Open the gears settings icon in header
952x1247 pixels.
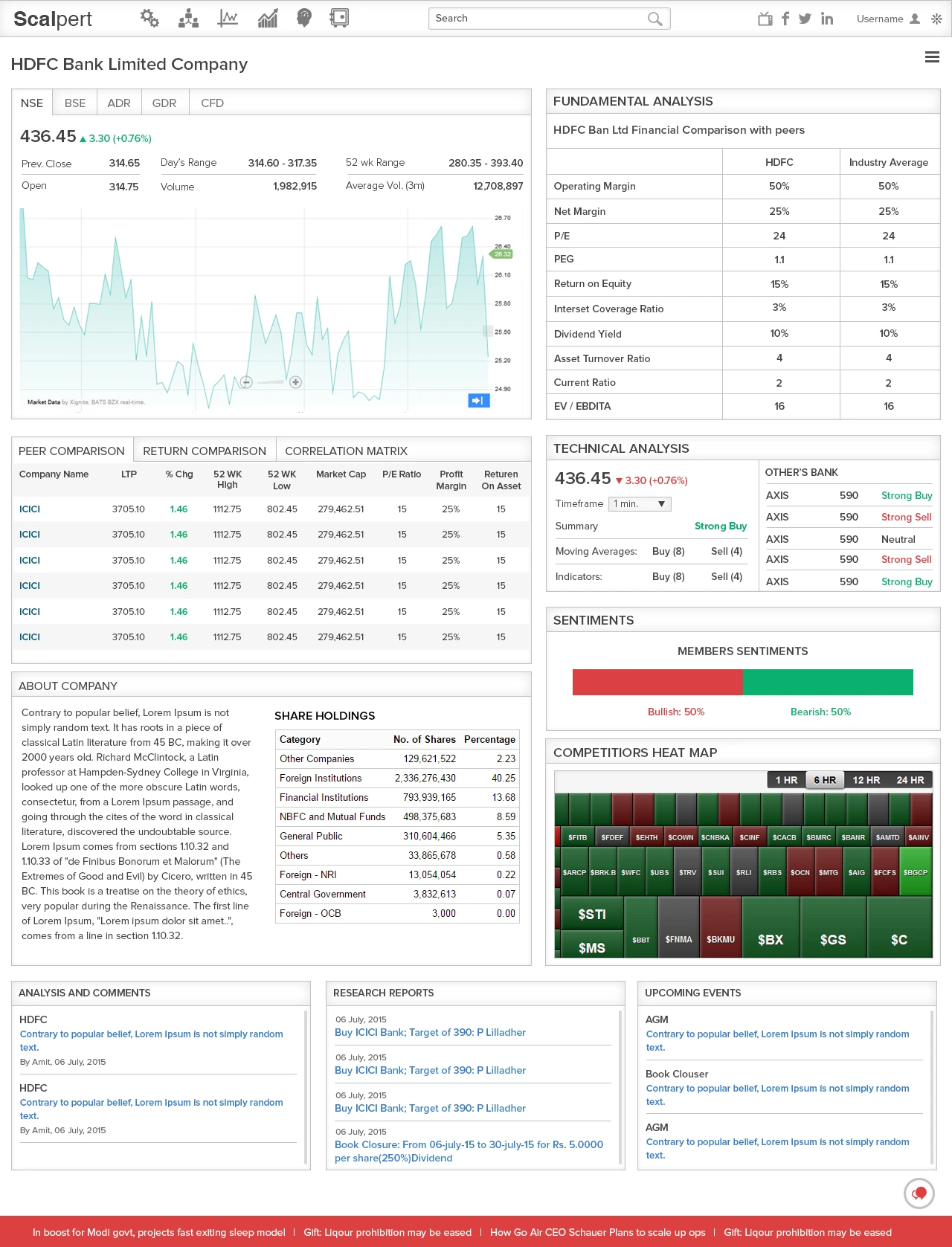149,18
